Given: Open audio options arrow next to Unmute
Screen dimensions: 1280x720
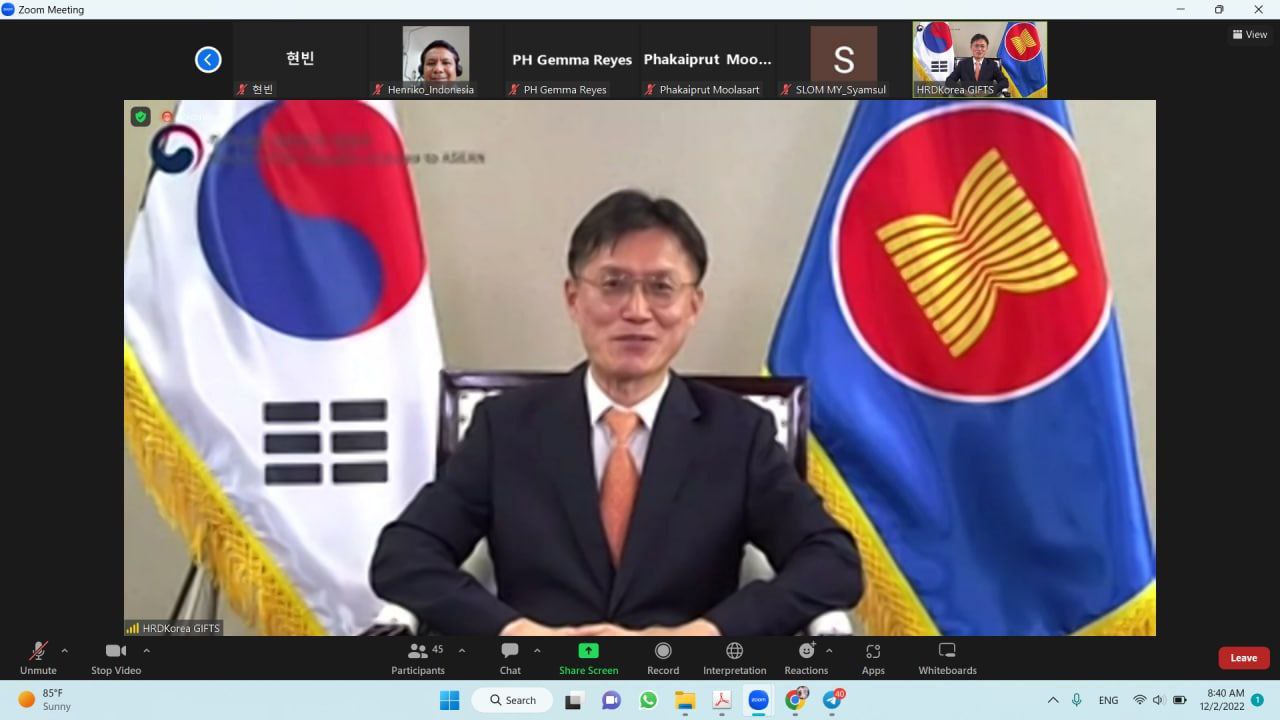Looking at the screenshot, I should coord(65,650).
